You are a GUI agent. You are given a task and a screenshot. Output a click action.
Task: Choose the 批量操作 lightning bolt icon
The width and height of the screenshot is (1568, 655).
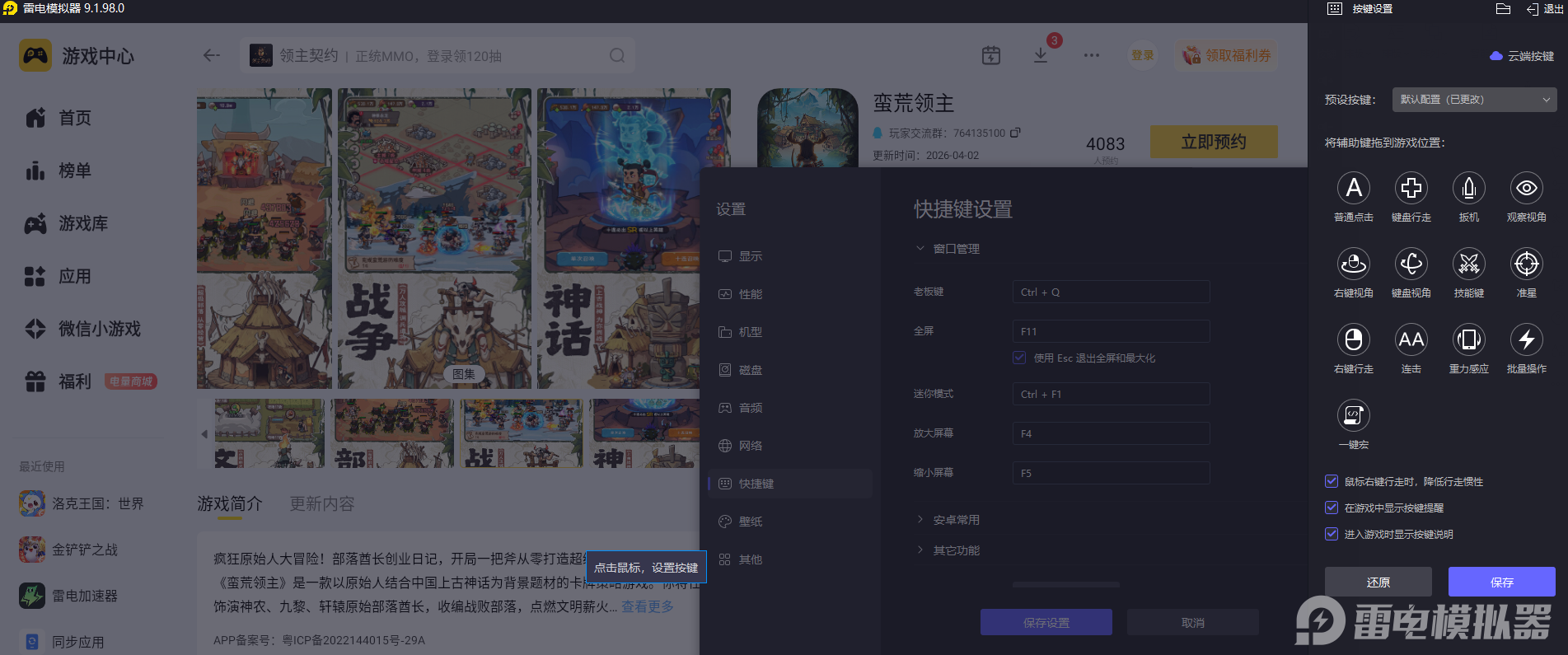pos(1526,339)
